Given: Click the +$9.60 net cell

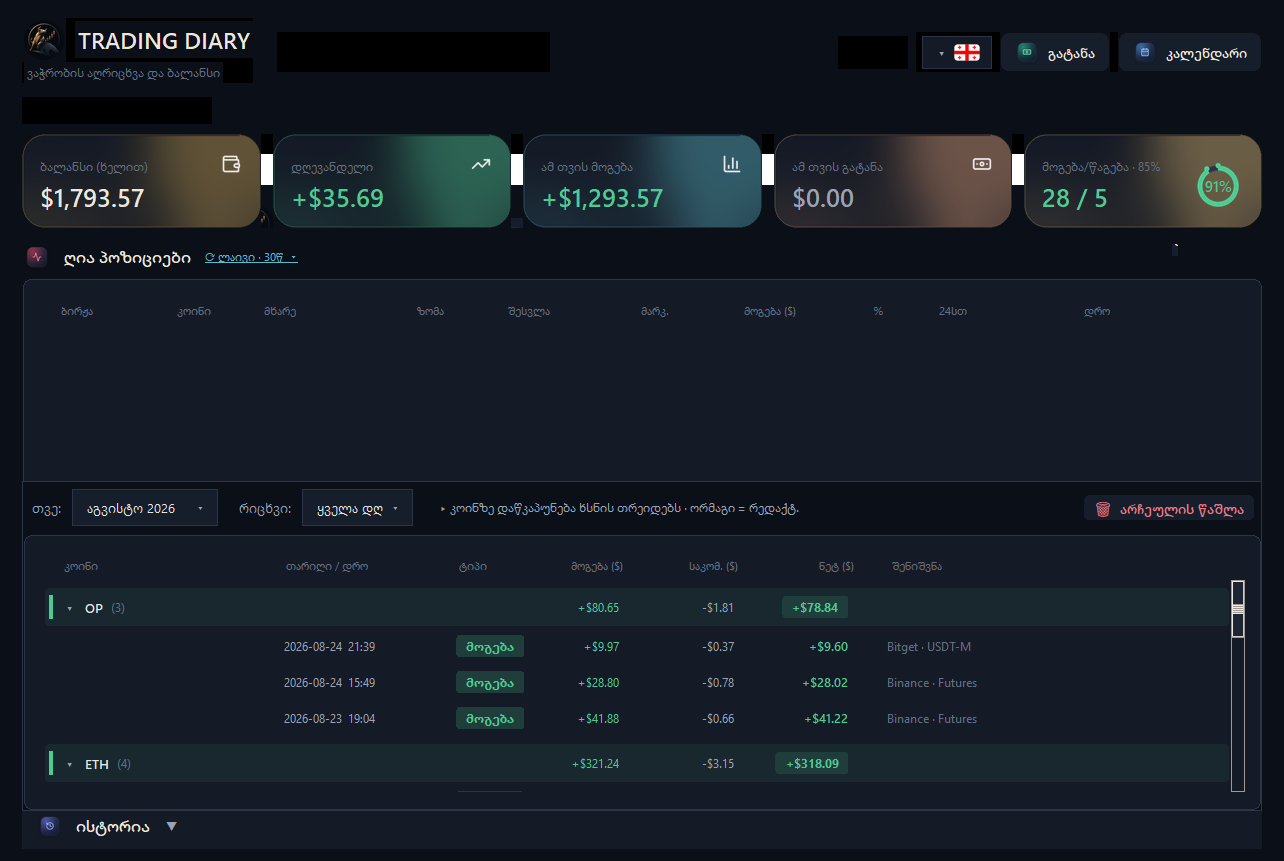Looking at the screenshot, I should (x=829, y=647).
